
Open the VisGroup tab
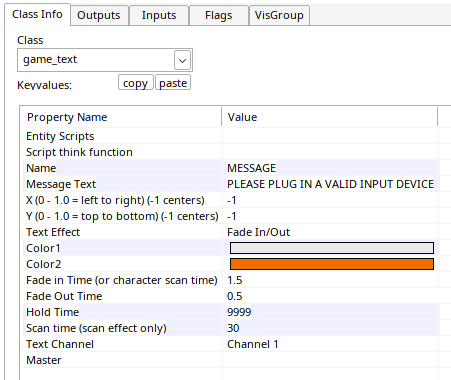(x=279, y=15)
